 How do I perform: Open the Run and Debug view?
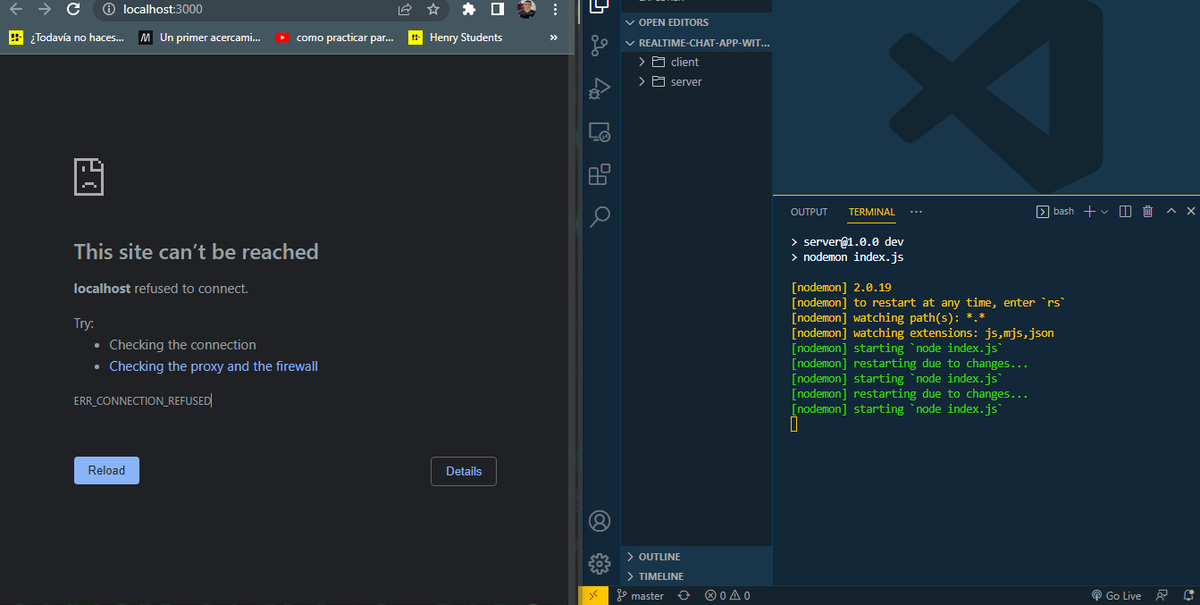599,89
